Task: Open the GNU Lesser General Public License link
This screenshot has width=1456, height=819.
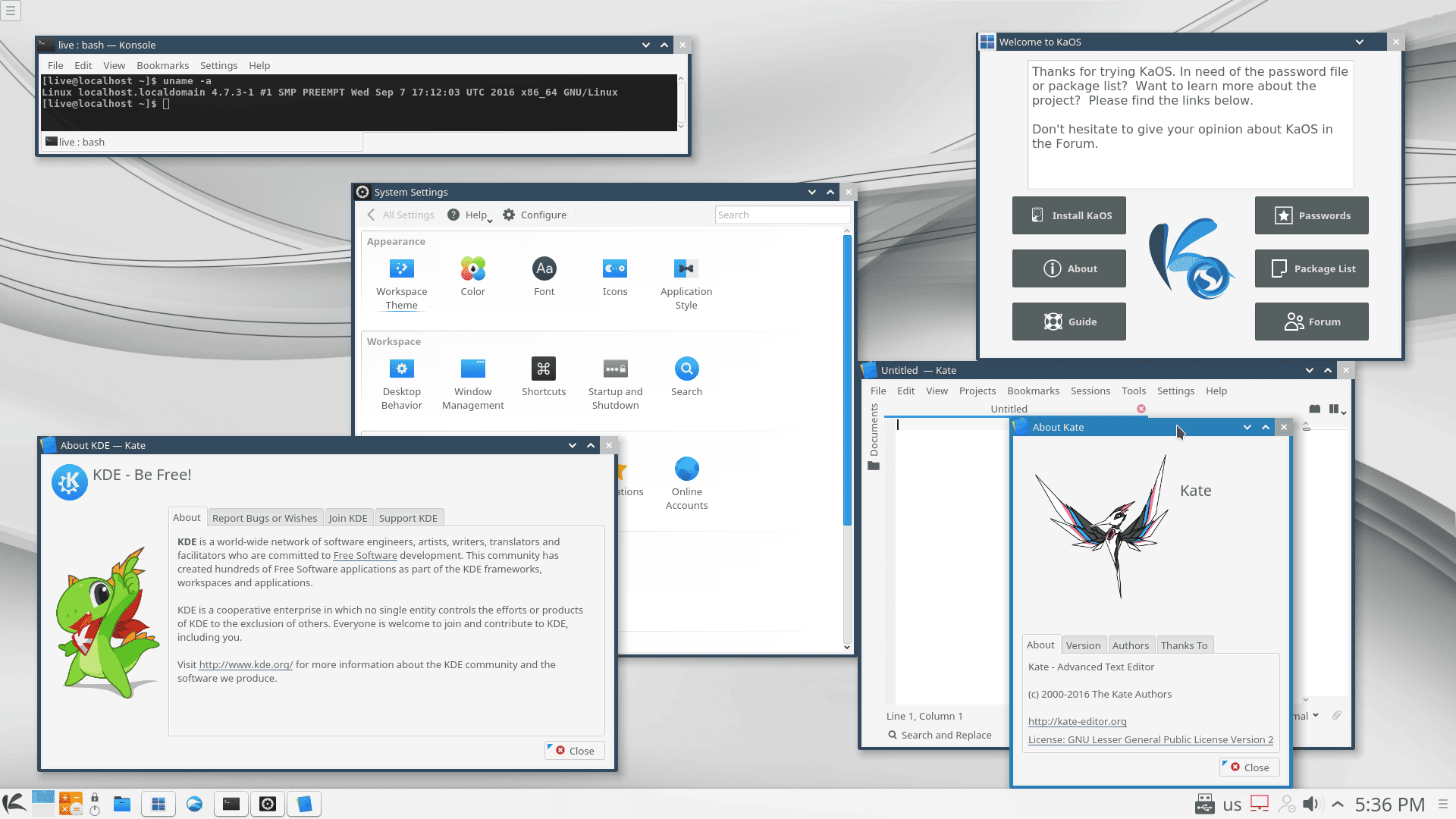Action: [1150, 739]
